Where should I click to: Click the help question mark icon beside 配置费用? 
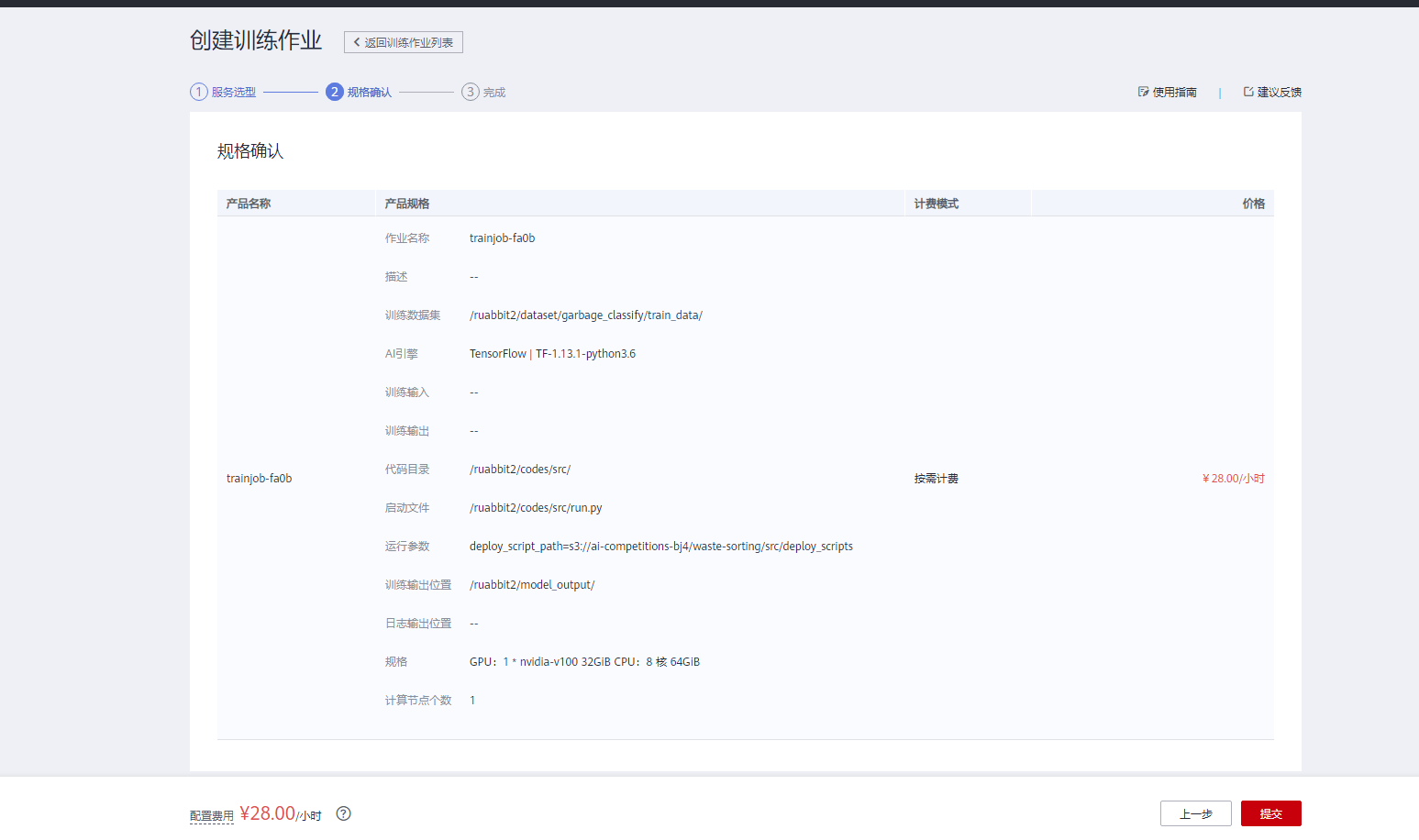[343, 813]
